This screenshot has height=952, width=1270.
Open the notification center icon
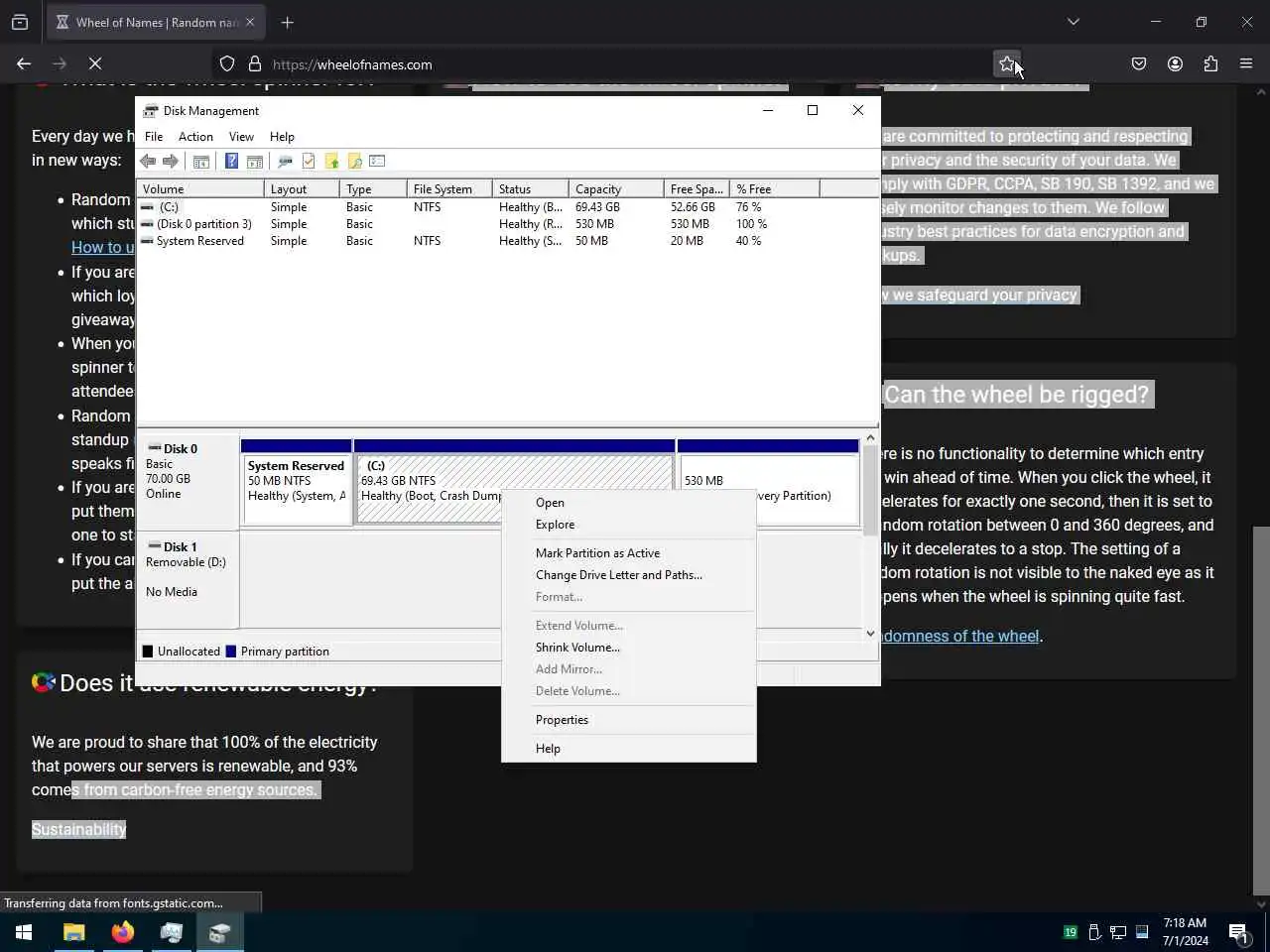click(x=1238, y=932)
